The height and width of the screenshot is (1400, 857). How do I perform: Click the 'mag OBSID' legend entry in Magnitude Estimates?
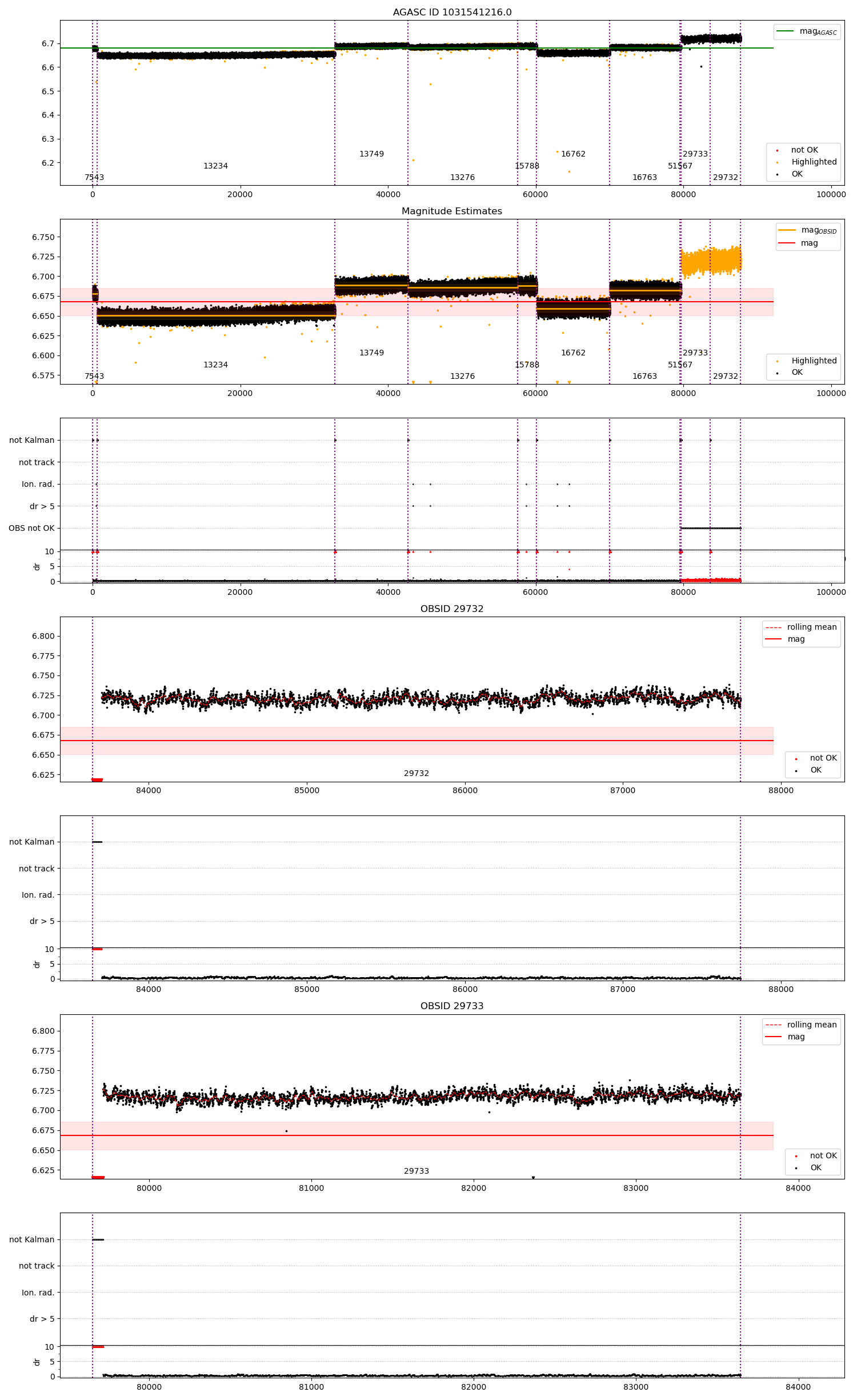click(x=808, y=230)
